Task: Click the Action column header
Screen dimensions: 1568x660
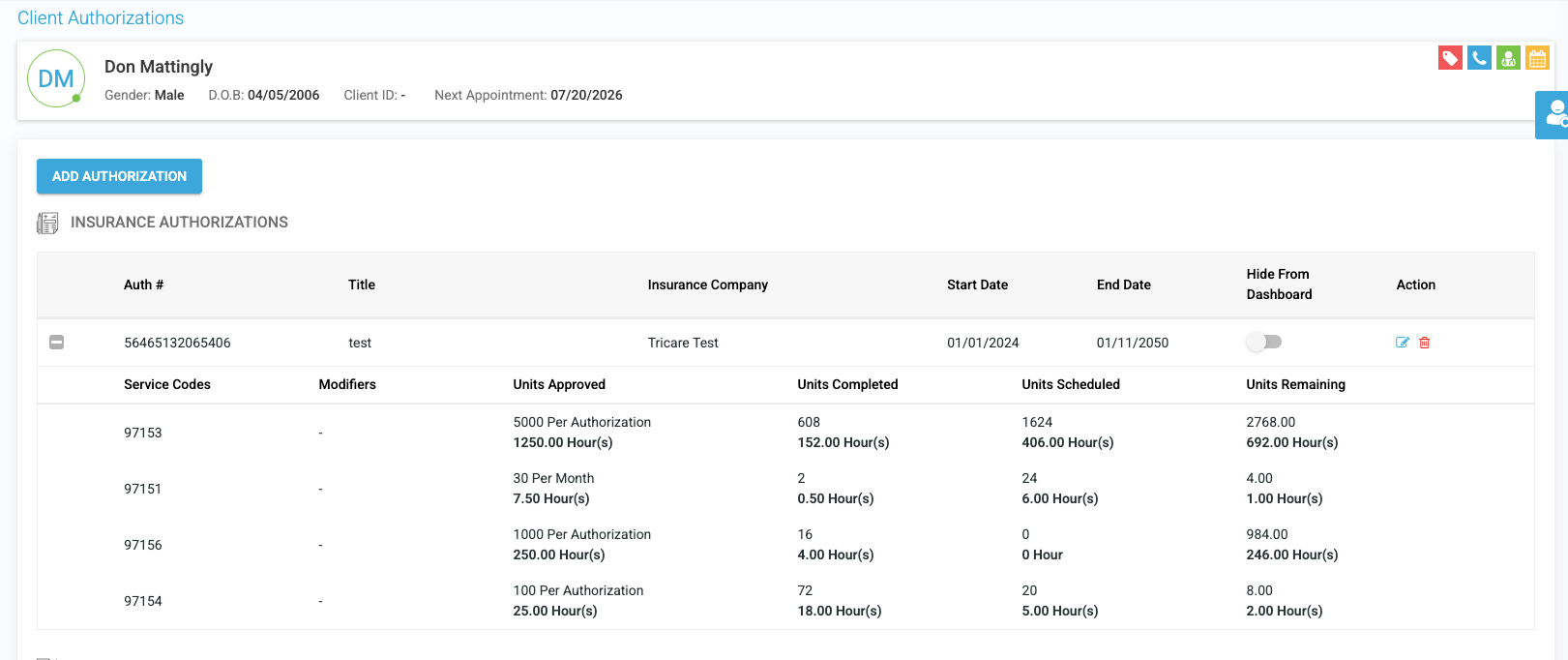Action: (x=1416, y=285)
